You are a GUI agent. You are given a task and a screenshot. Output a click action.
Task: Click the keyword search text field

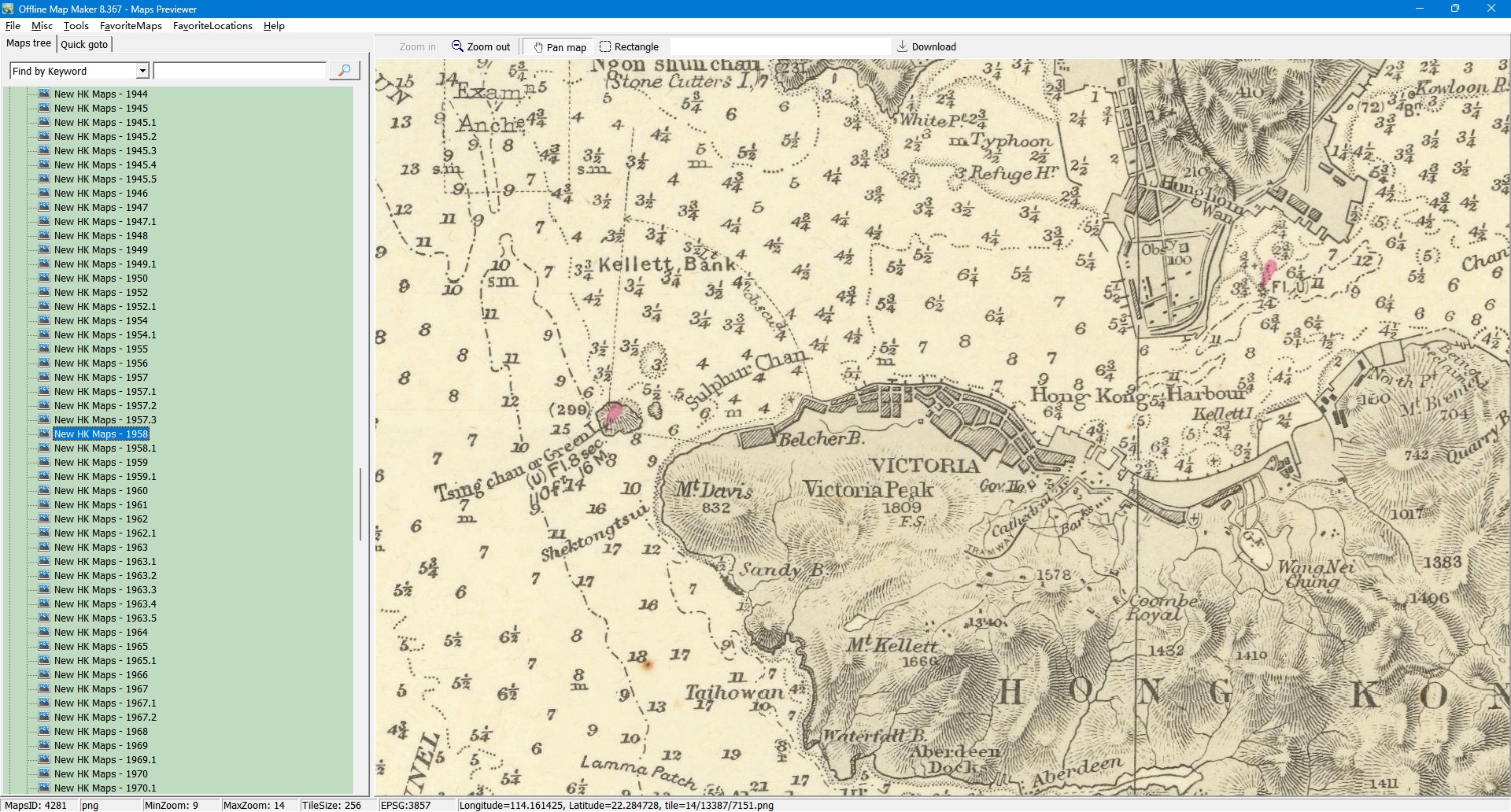[240, 71]
